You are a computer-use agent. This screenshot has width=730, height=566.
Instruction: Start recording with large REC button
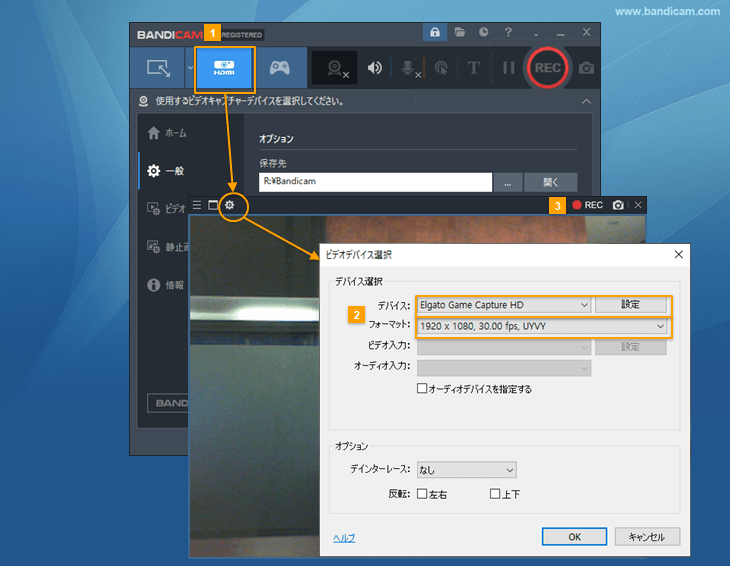pyautogui.click(x=548, y=68)
